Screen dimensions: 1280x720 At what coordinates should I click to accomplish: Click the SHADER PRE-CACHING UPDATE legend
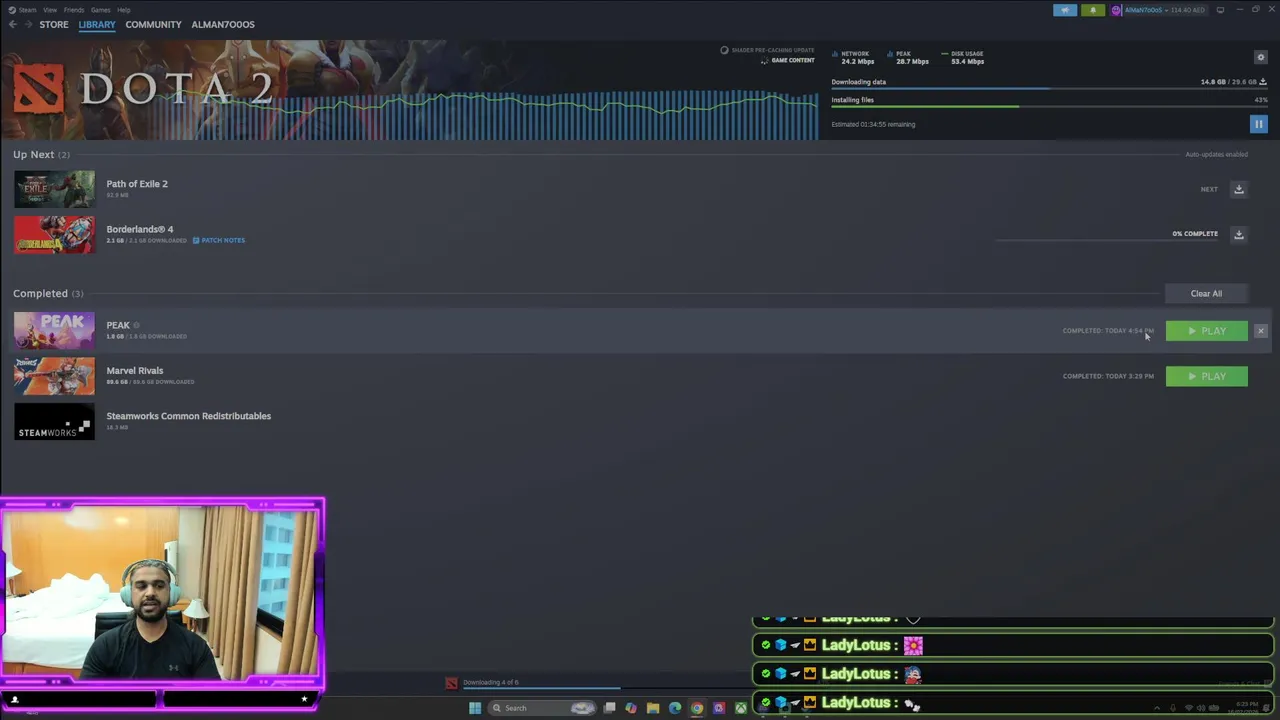pos(768,50)
